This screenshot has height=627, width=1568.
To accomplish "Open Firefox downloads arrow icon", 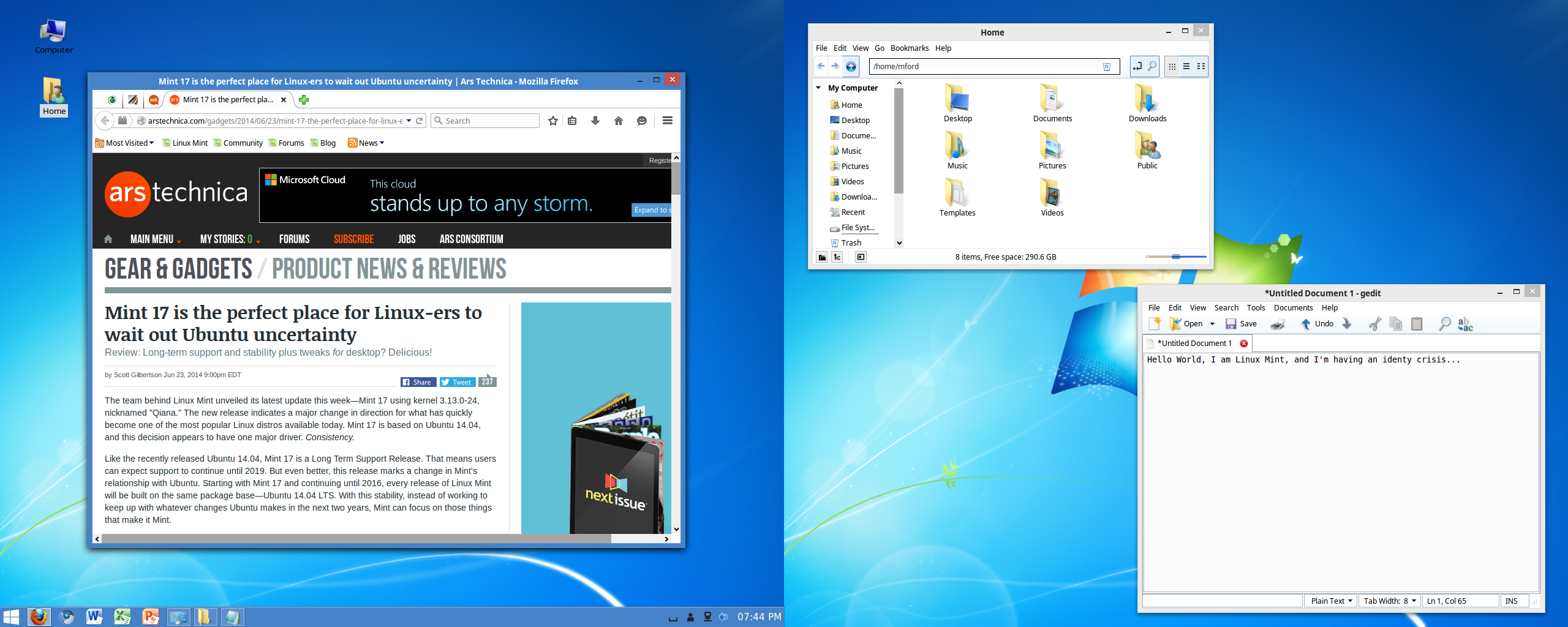I will click(x=595, y=121).
